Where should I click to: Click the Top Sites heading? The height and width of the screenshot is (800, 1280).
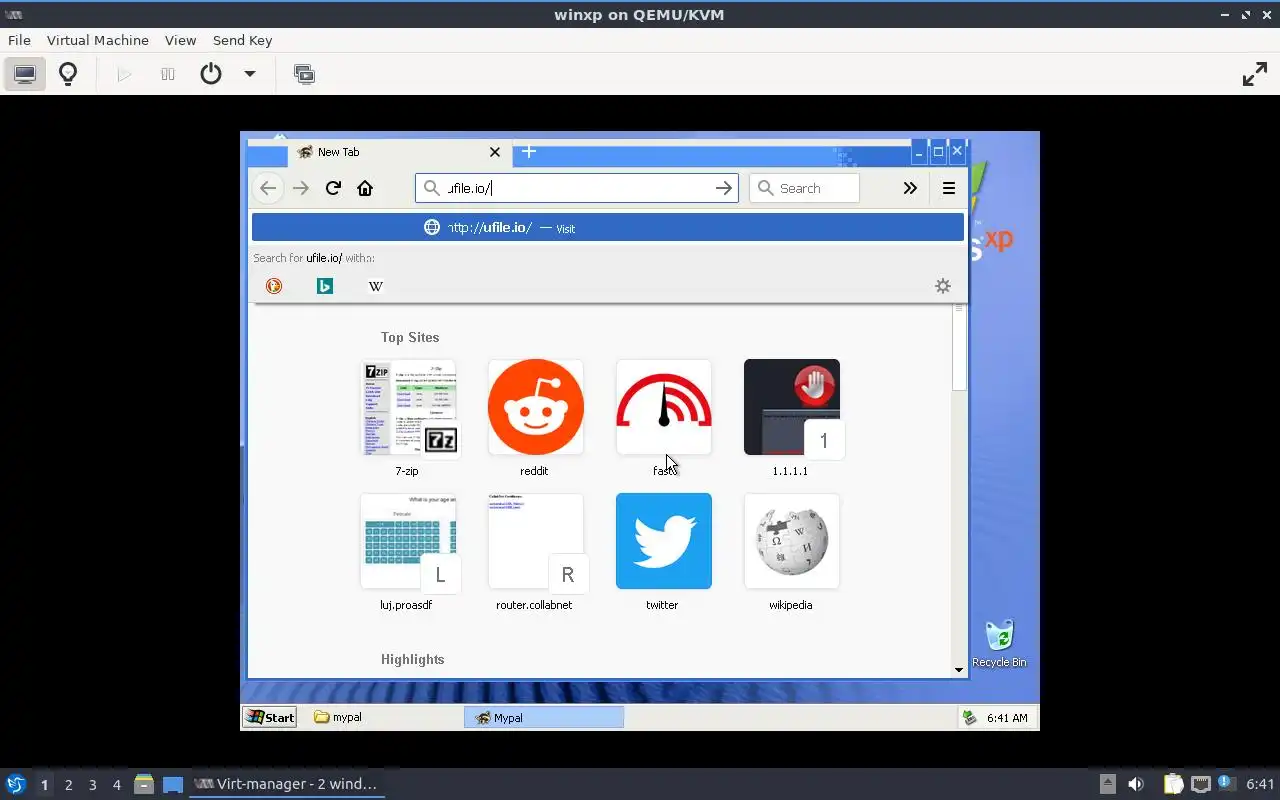(410, 337)
